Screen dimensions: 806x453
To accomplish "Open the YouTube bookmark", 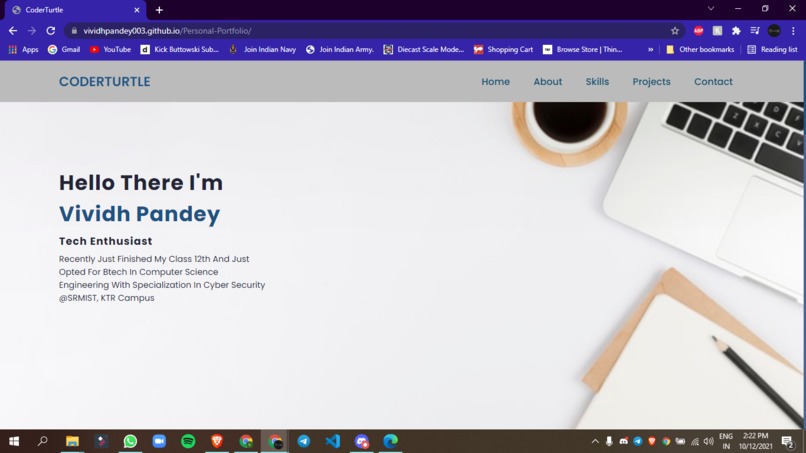I will [x=111, y=49].
